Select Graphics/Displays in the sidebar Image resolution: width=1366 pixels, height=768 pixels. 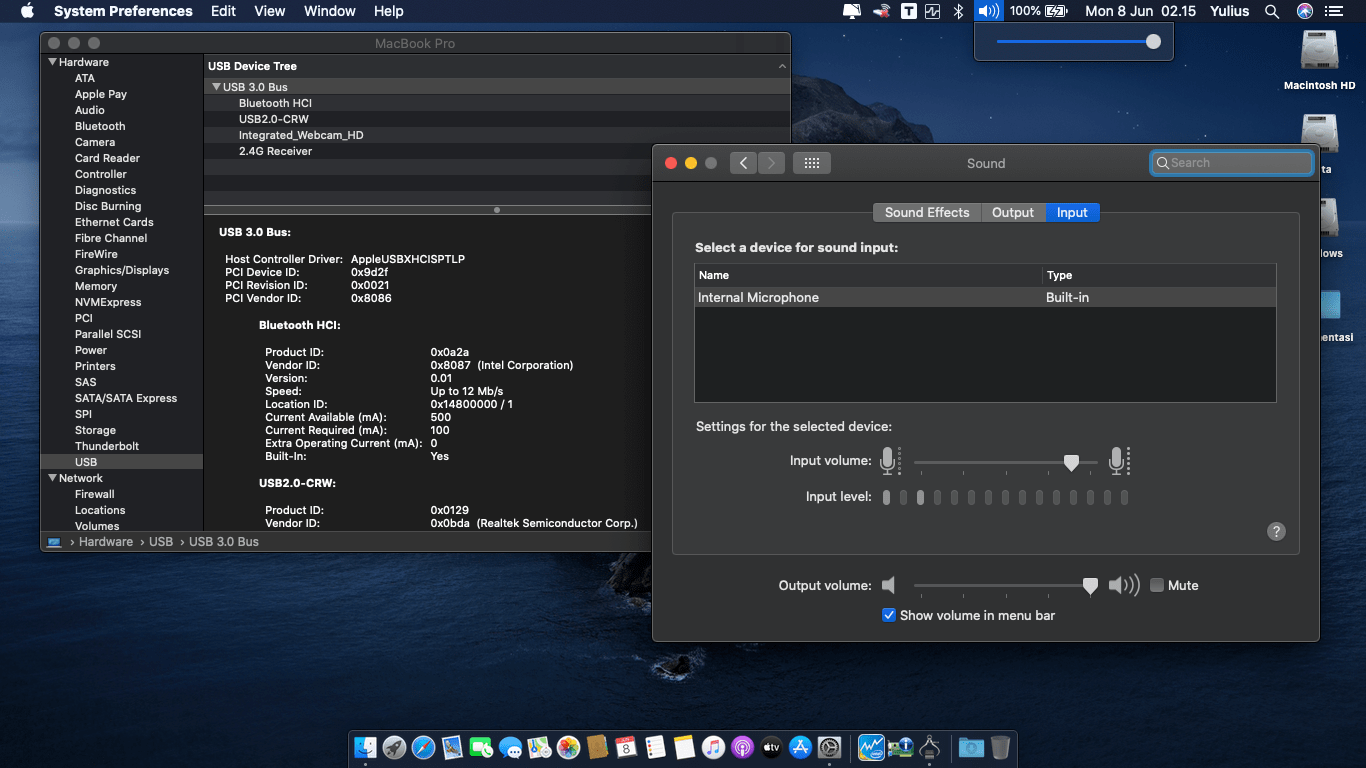click(122, 270)
